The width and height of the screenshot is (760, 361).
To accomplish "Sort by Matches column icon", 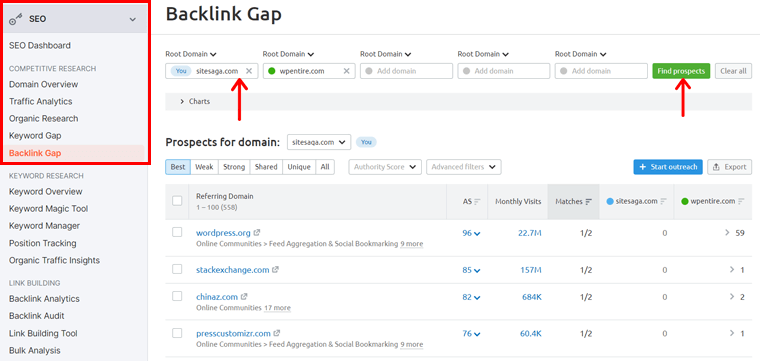I will (x=588, y=202).
